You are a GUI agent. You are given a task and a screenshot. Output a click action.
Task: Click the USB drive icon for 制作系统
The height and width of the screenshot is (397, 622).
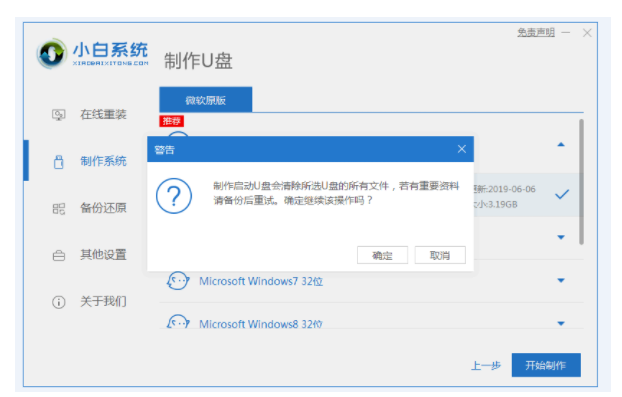click(59, 161)
